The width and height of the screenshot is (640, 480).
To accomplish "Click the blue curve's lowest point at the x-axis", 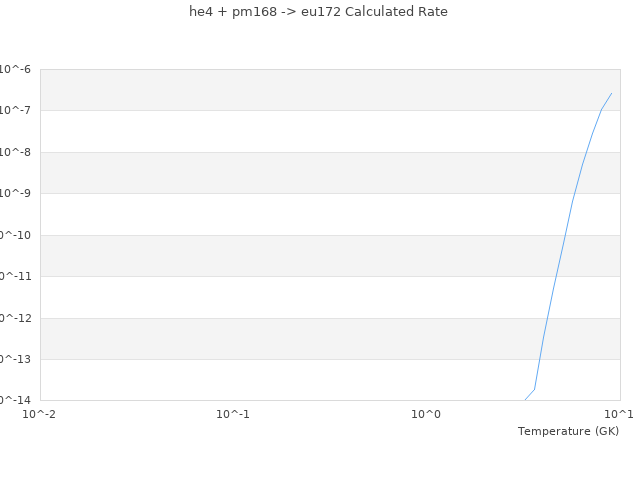I will click(x=524, y=400).
